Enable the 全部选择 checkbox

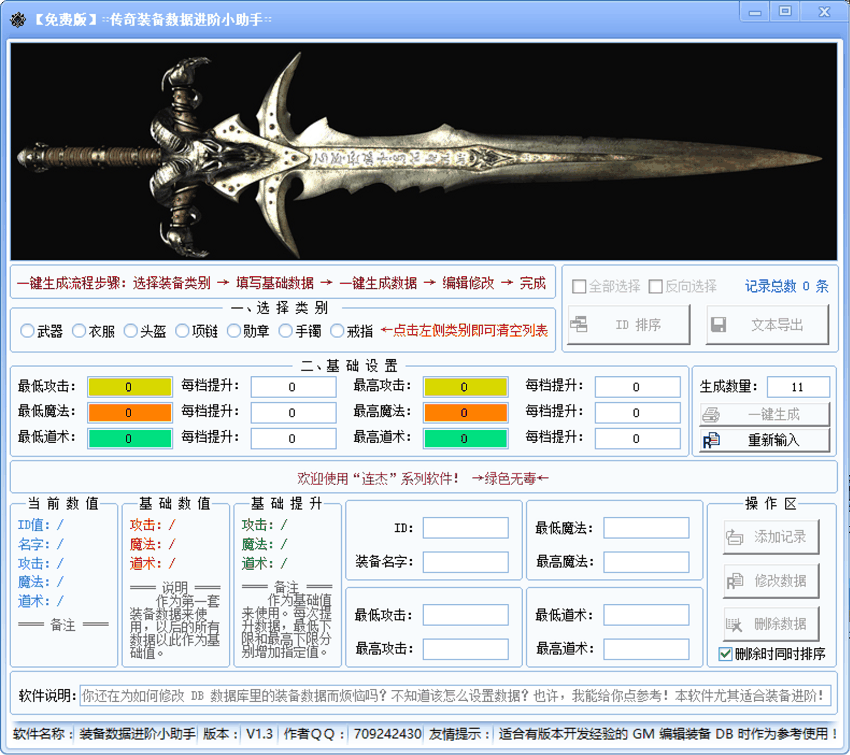[579, 287]
